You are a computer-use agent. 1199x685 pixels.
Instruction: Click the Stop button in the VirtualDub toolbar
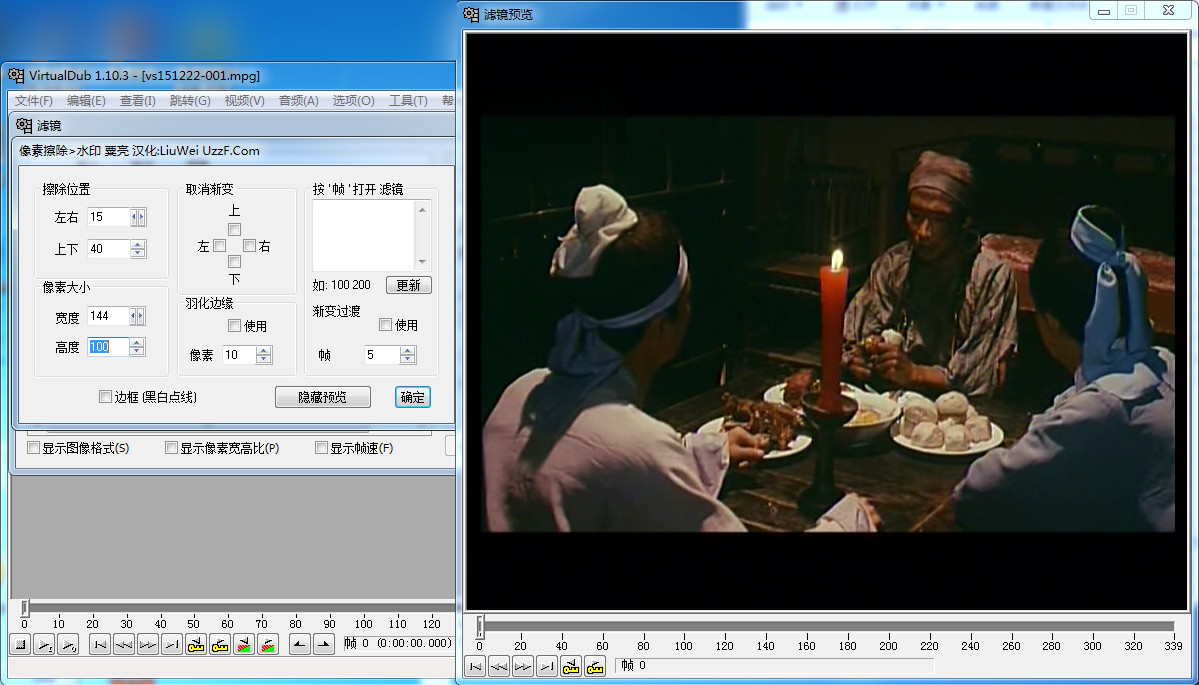pyautogui.click(x=21, y=644)
